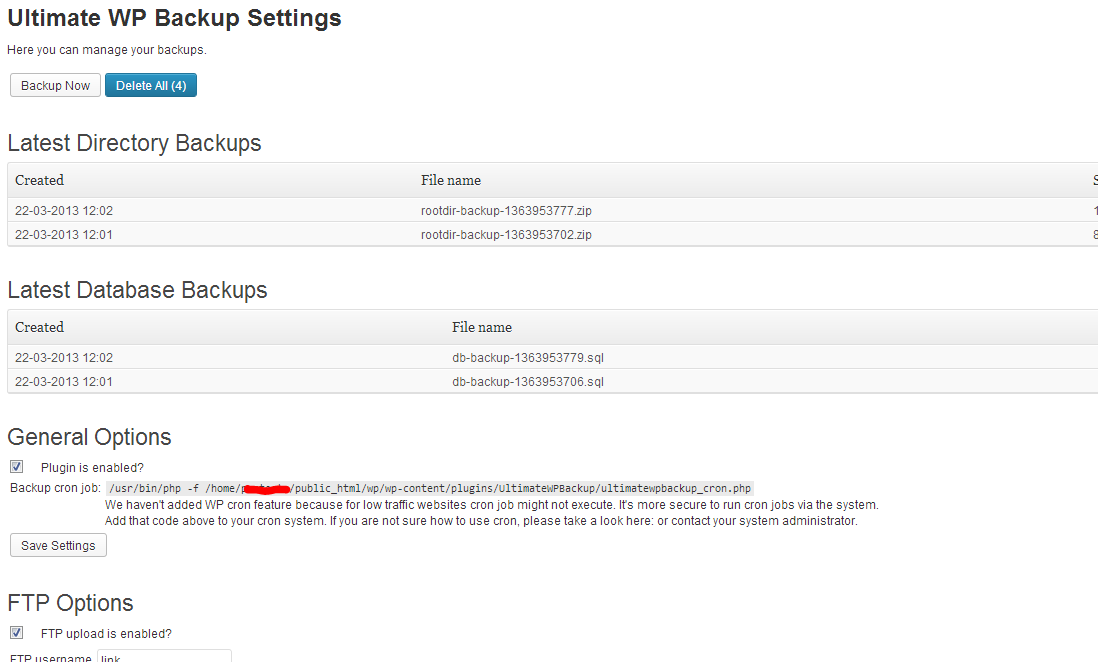
Task: Click 'Here you can manage your backups' text
Action: (x=106, y=50)
